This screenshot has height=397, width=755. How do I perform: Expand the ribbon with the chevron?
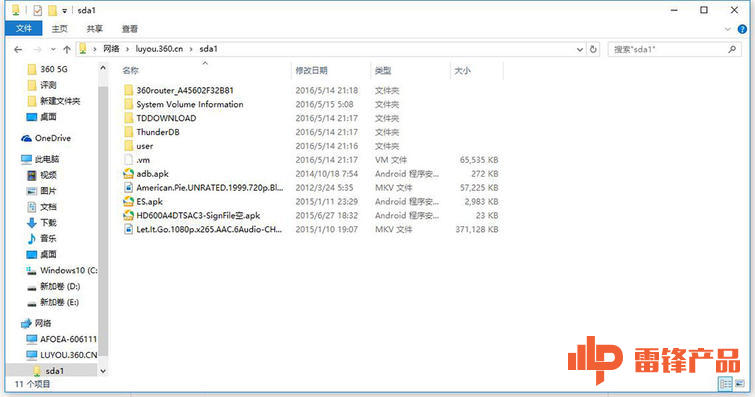[x=728, y=29]
